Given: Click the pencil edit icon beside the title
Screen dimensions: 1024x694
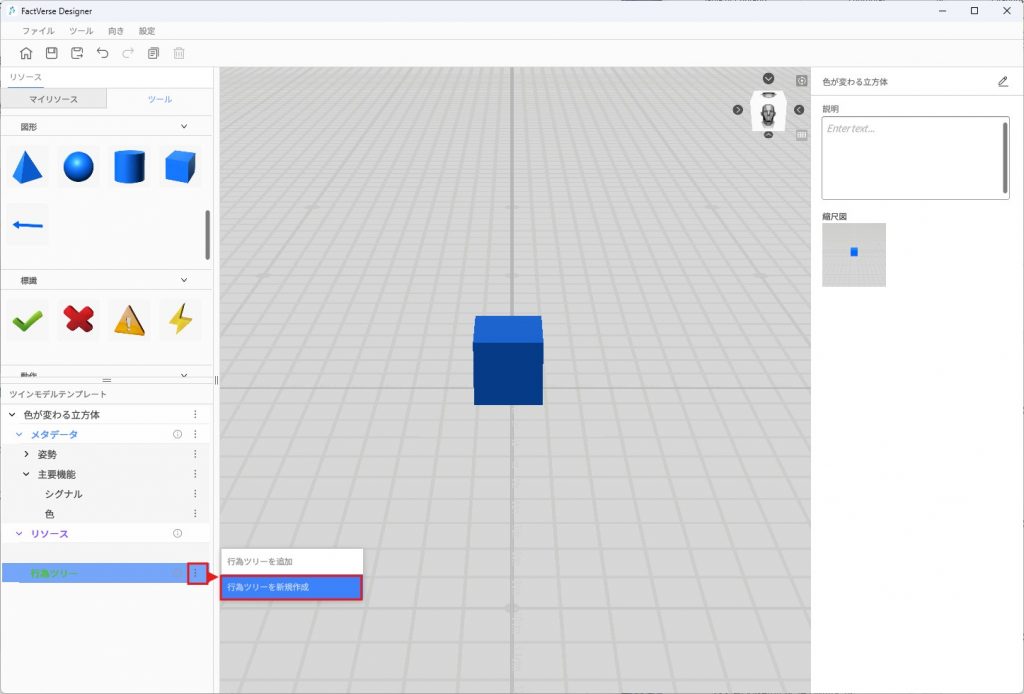Looking at the screenshot, I should pos(1003,82).
